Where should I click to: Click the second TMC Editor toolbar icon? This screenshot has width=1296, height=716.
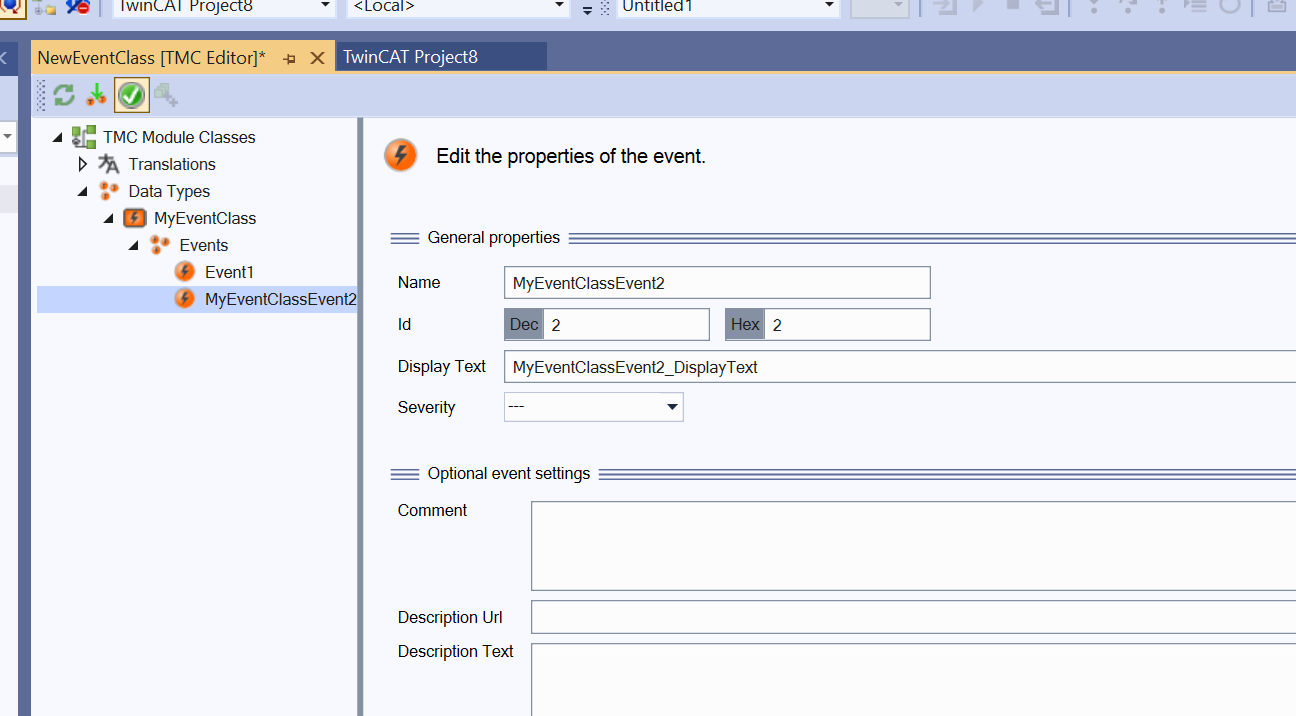97,95
